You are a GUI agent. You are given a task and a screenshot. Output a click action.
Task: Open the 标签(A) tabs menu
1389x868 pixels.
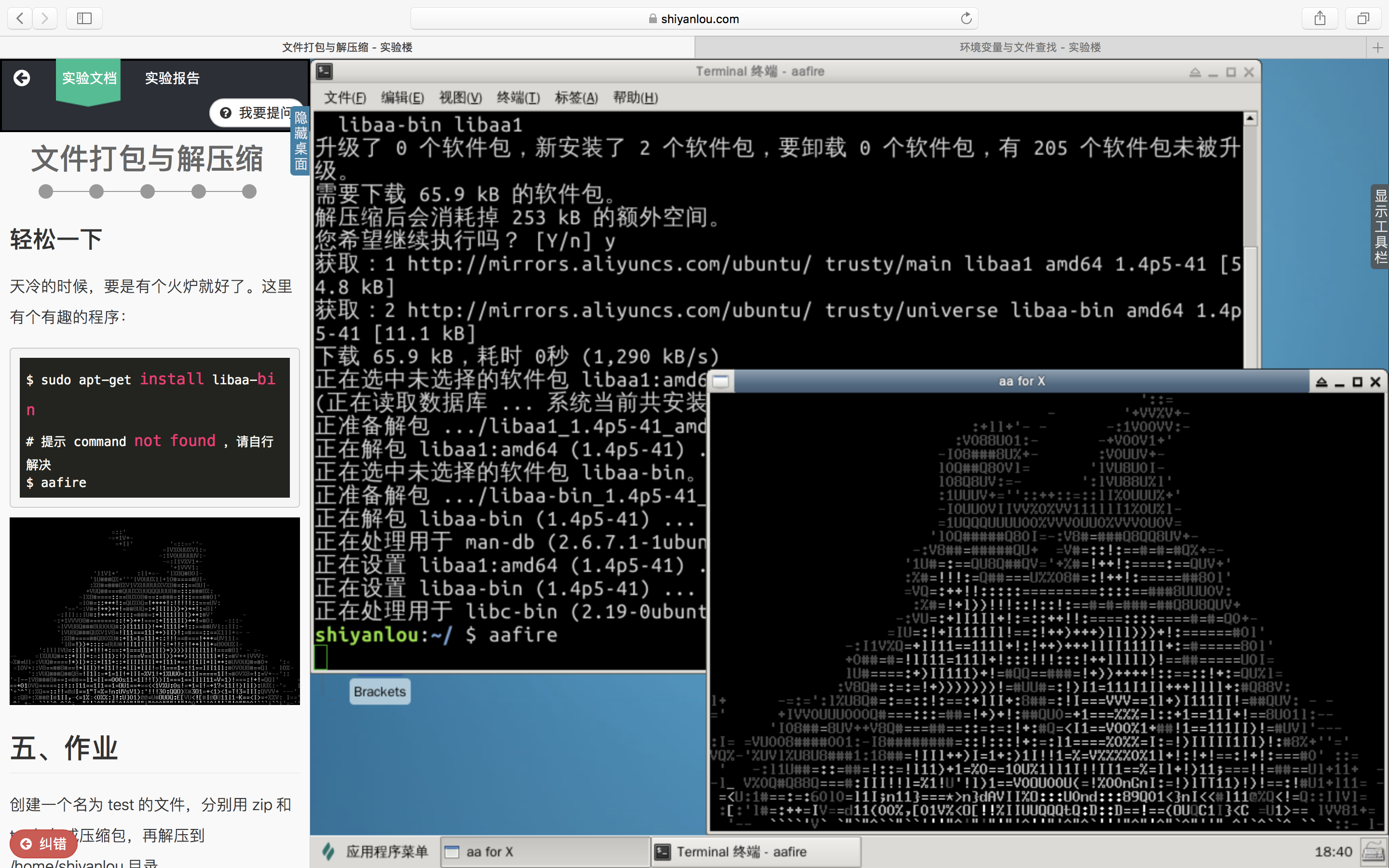pos(576,97)
